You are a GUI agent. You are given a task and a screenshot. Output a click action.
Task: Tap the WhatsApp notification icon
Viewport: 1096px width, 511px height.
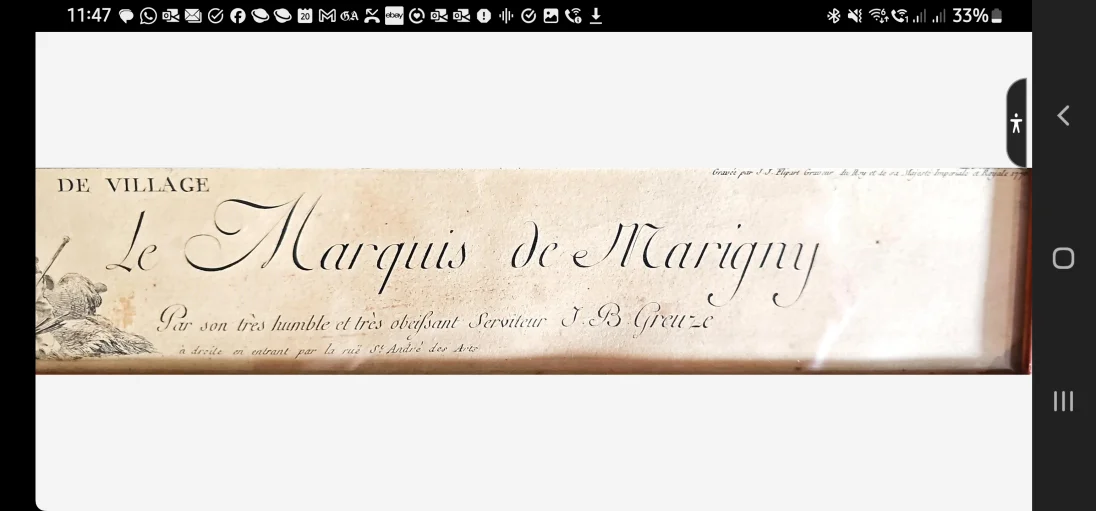tap(148, 16)
